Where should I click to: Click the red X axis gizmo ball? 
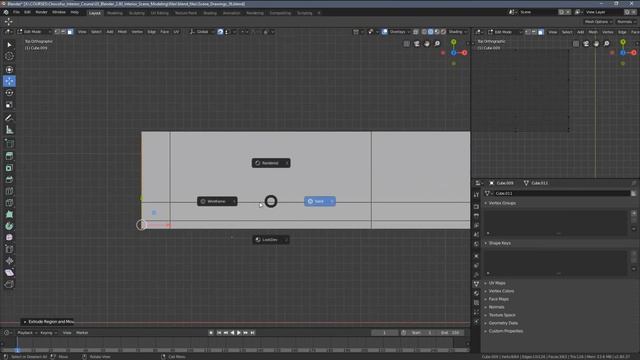[x=464, y=53]
